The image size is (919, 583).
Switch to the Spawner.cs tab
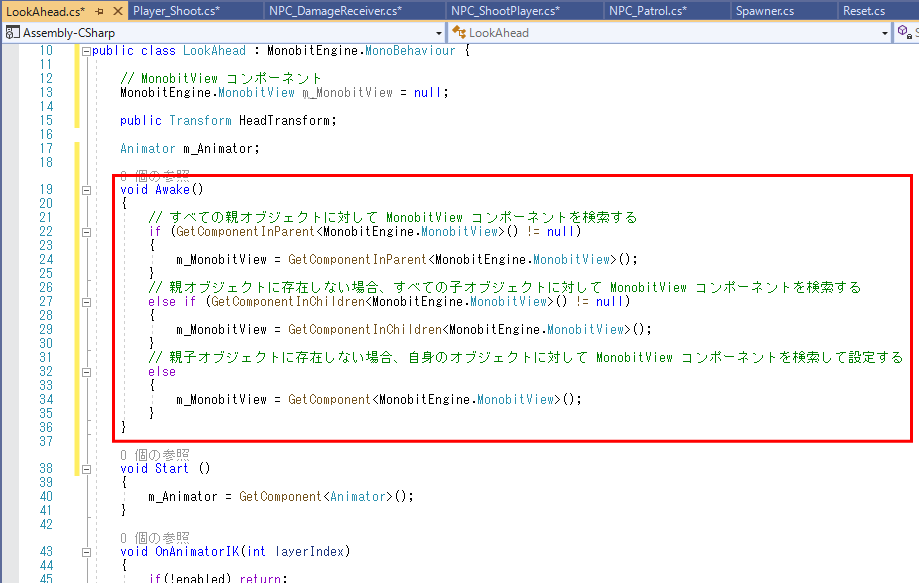765,11
